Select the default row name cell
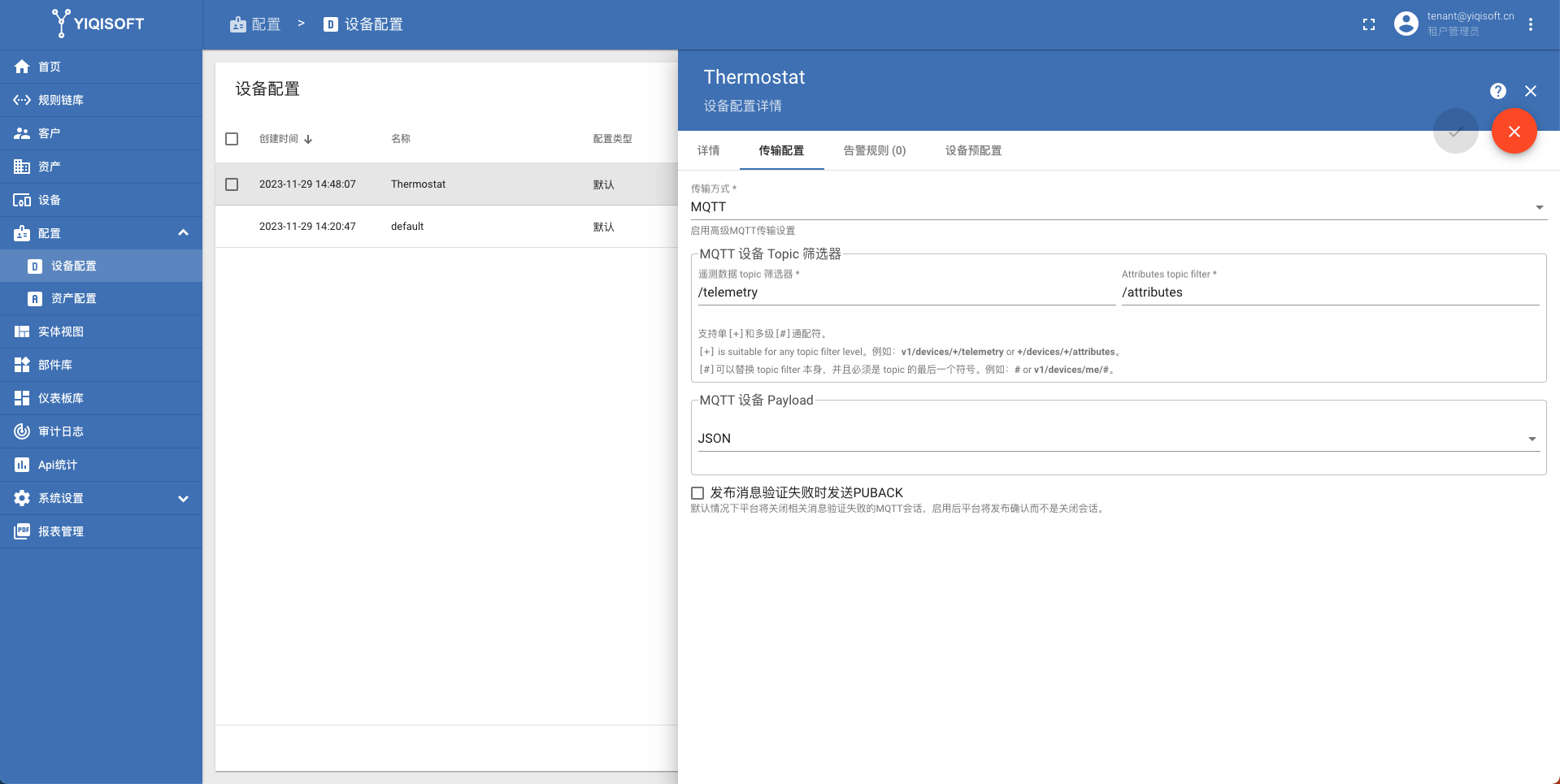The height and width of the screenshot is (784, 1560). [407, 227]
